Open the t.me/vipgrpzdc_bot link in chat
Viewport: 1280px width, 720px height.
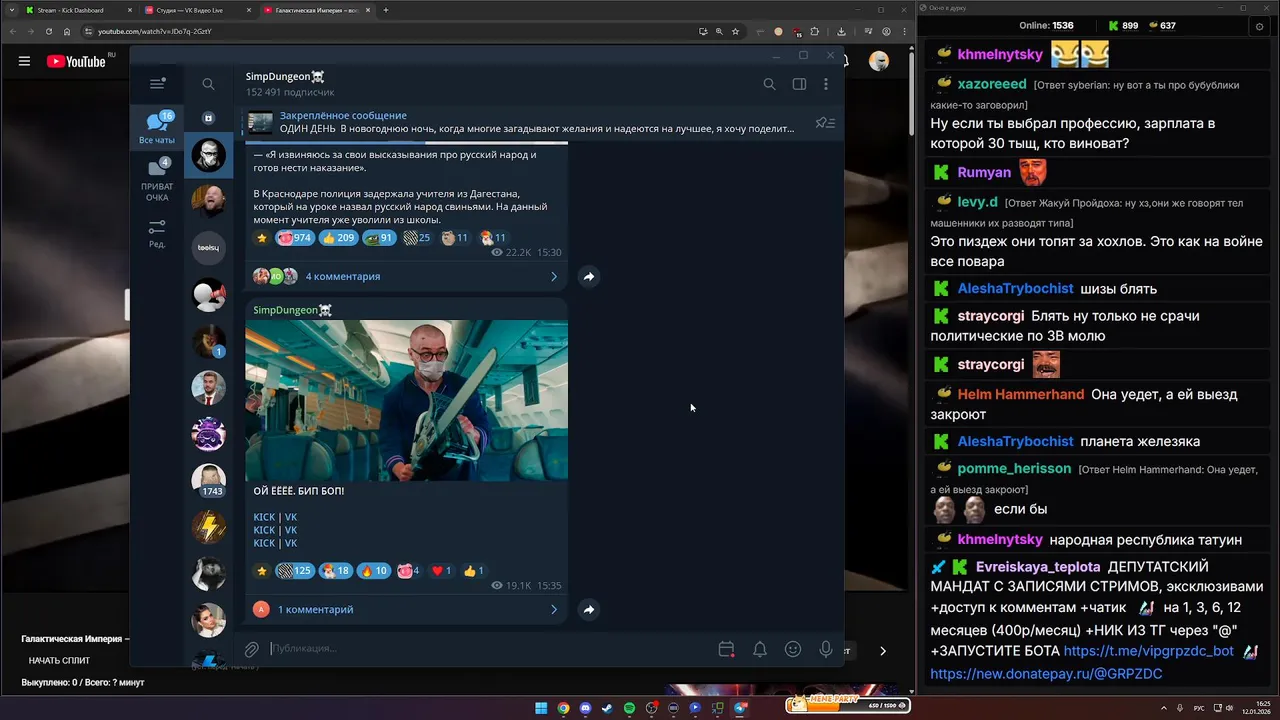(x=1149, y=651)
